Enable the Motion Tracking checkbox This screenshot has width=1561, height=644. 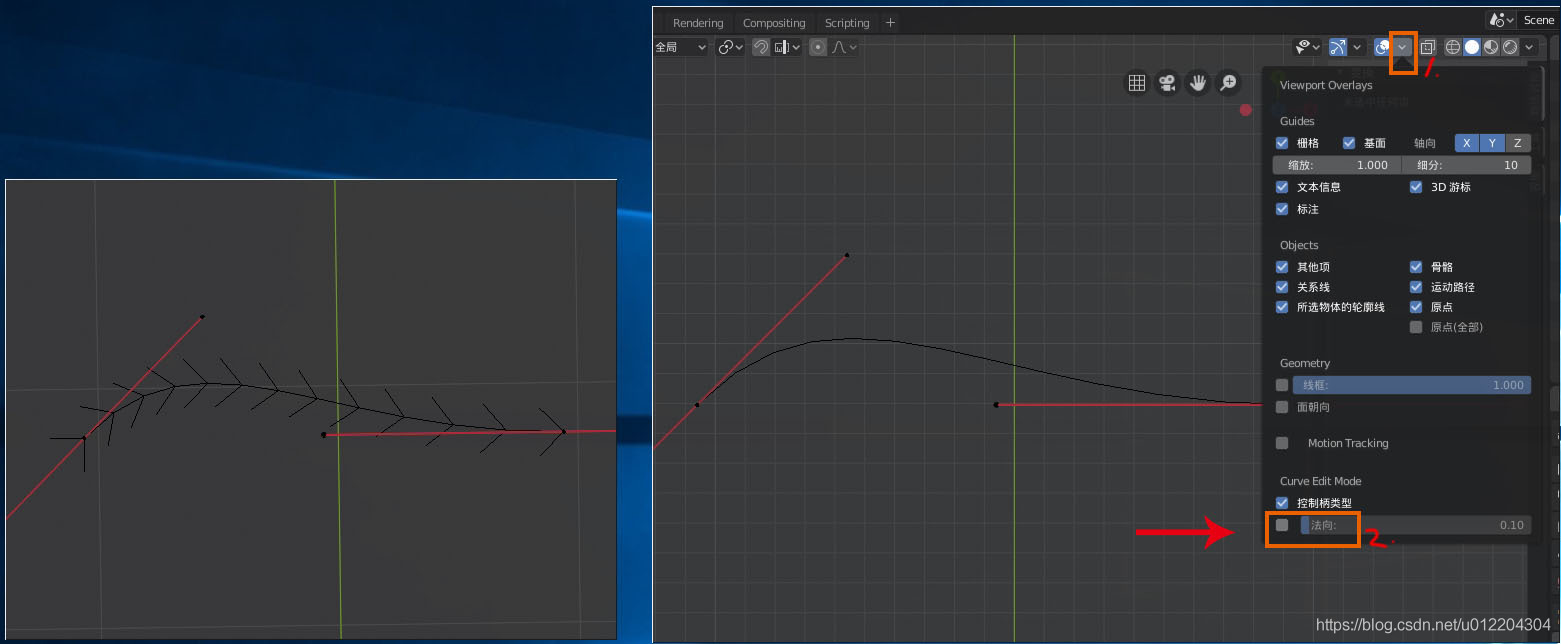pyautogui.click(x=1282, y=443)
